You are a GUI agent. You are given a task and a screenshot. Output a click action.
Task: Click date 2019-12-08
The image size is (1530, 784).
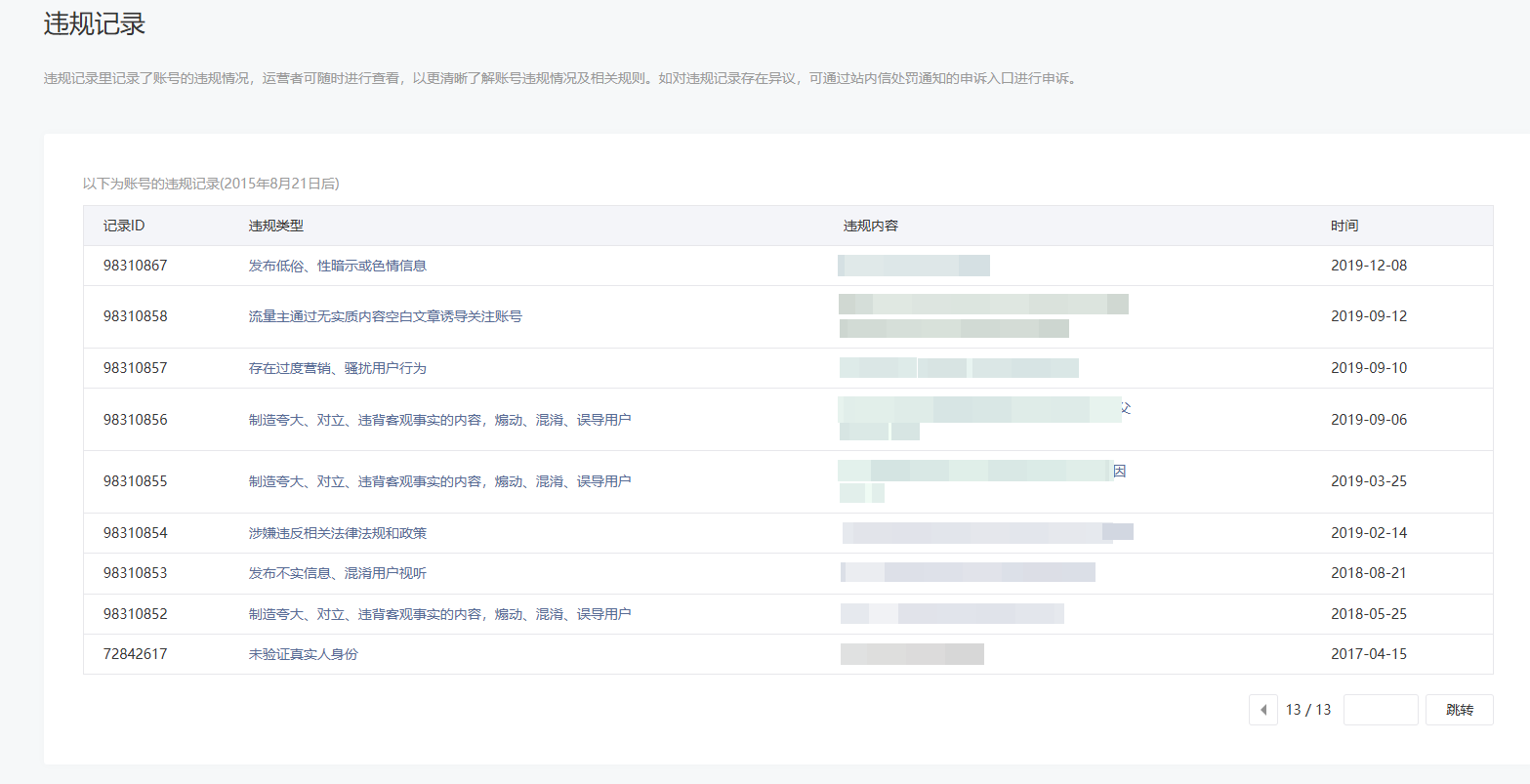coord(1369,266)
